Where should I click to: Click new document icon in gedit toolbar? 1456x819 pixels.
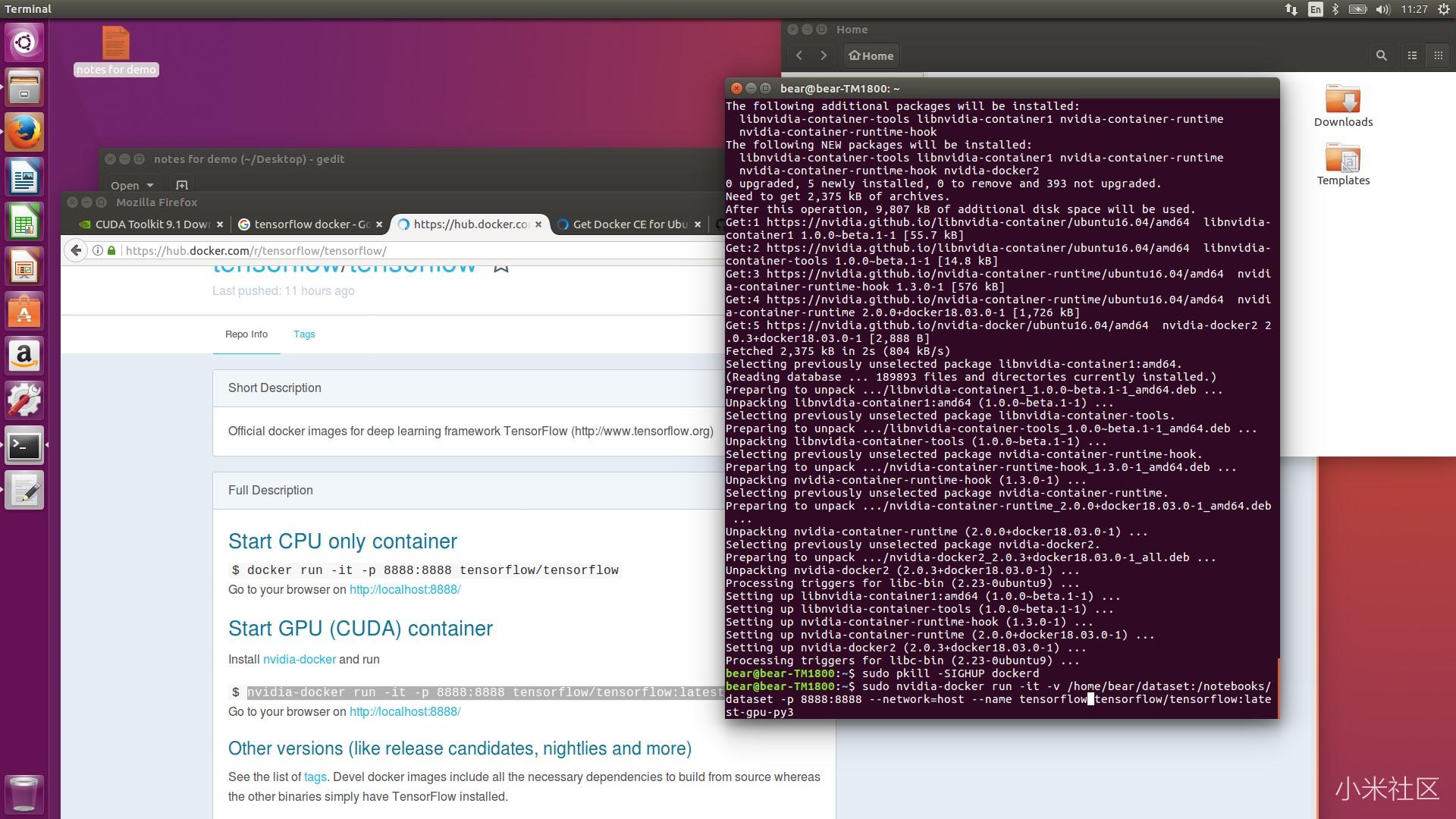(182, 185)
